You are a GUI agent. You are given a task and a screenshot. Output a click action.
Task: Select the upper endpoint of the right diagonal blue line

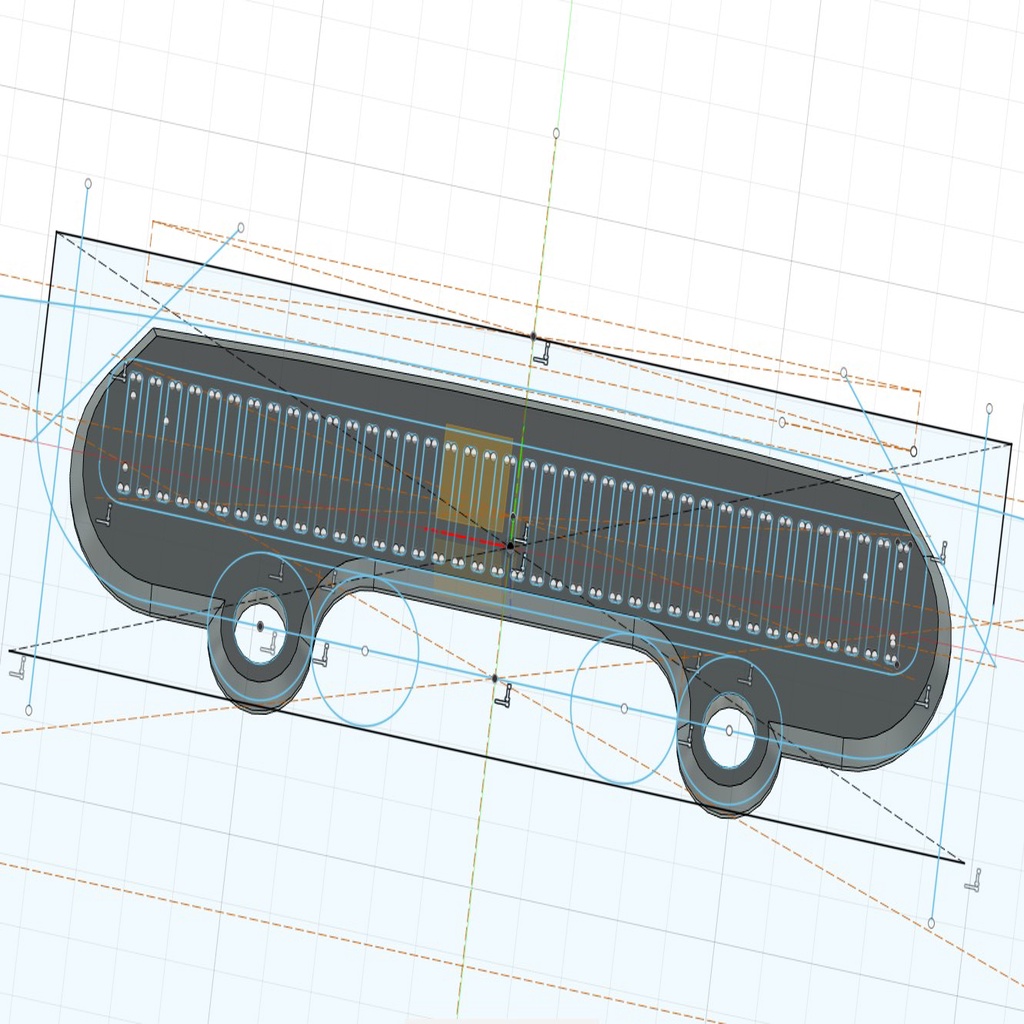[x=844, y=372]
